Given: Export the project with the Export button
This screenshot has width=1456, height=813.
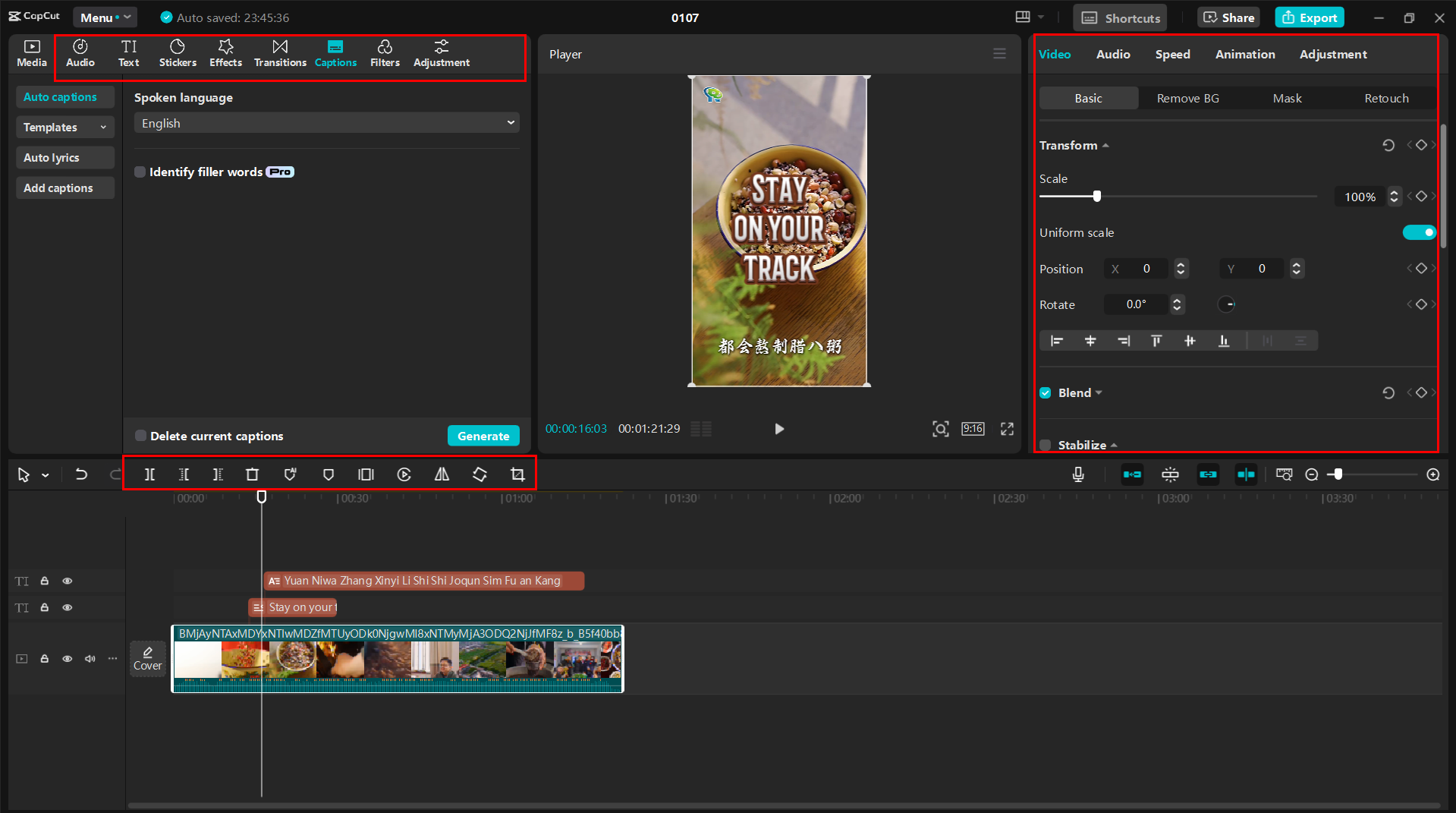Looking at the screenshot, I should (1309, 17).
